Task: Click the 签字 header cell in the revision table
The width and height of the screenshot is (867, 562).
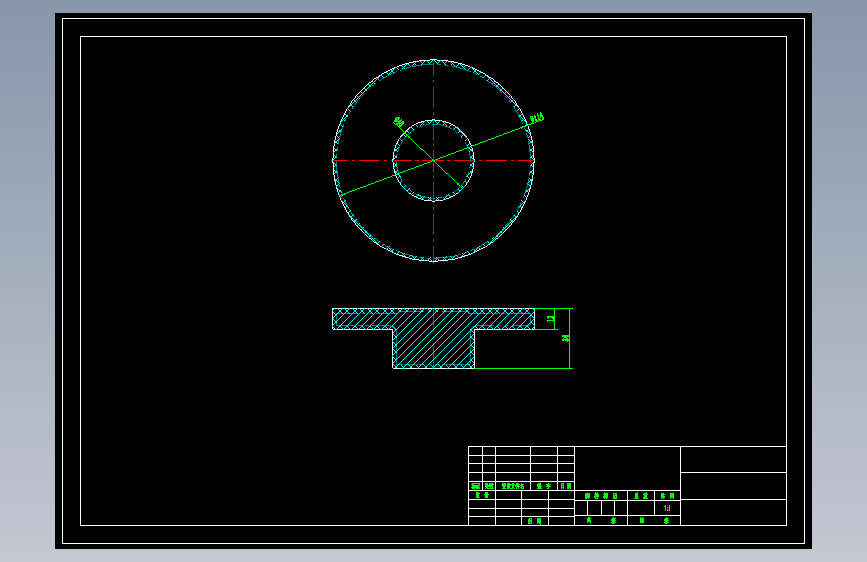Action: (x=544, y=486)
